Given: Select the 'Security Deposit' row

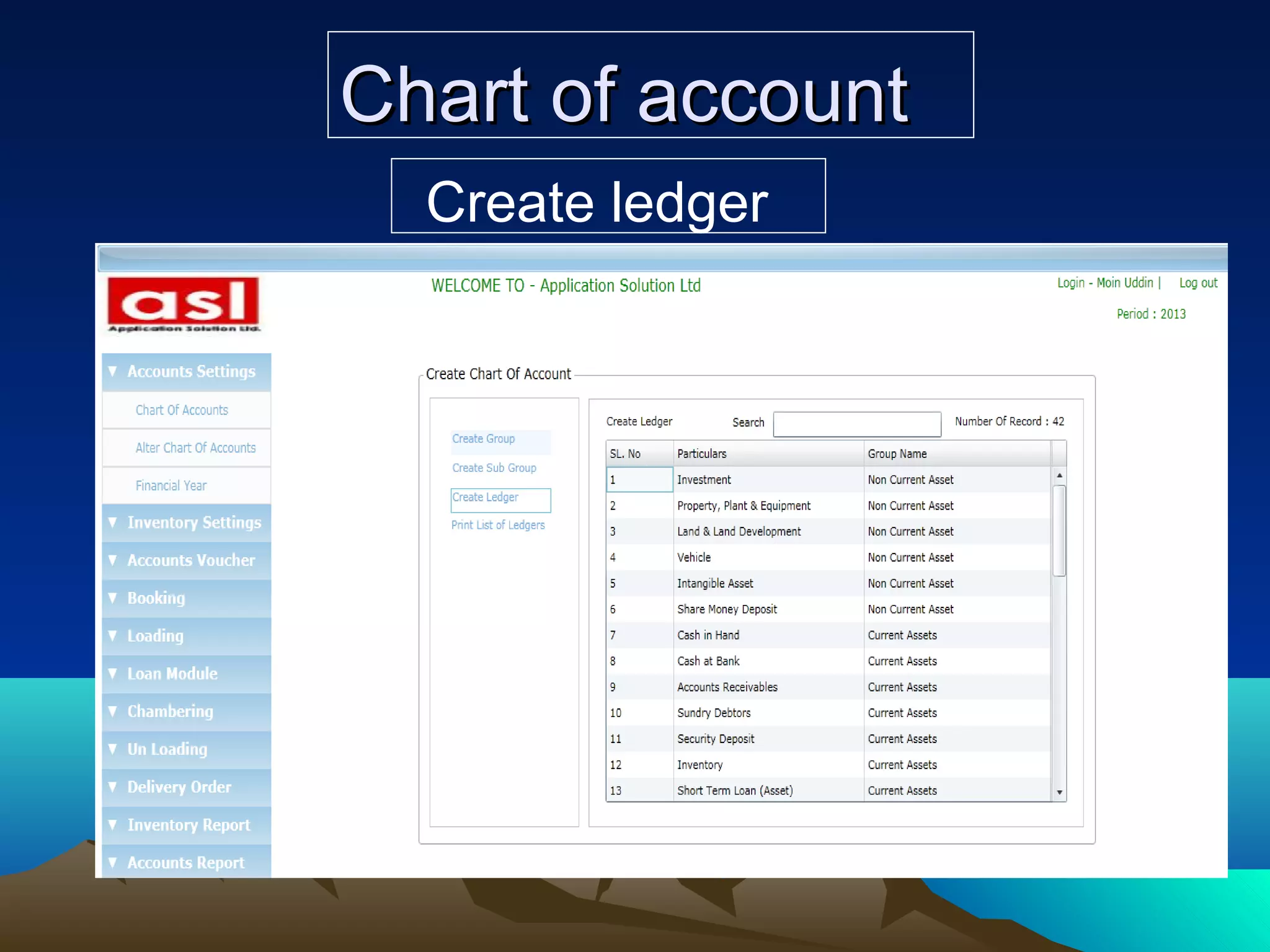Looking at the screenshot, I should point(828,739).
